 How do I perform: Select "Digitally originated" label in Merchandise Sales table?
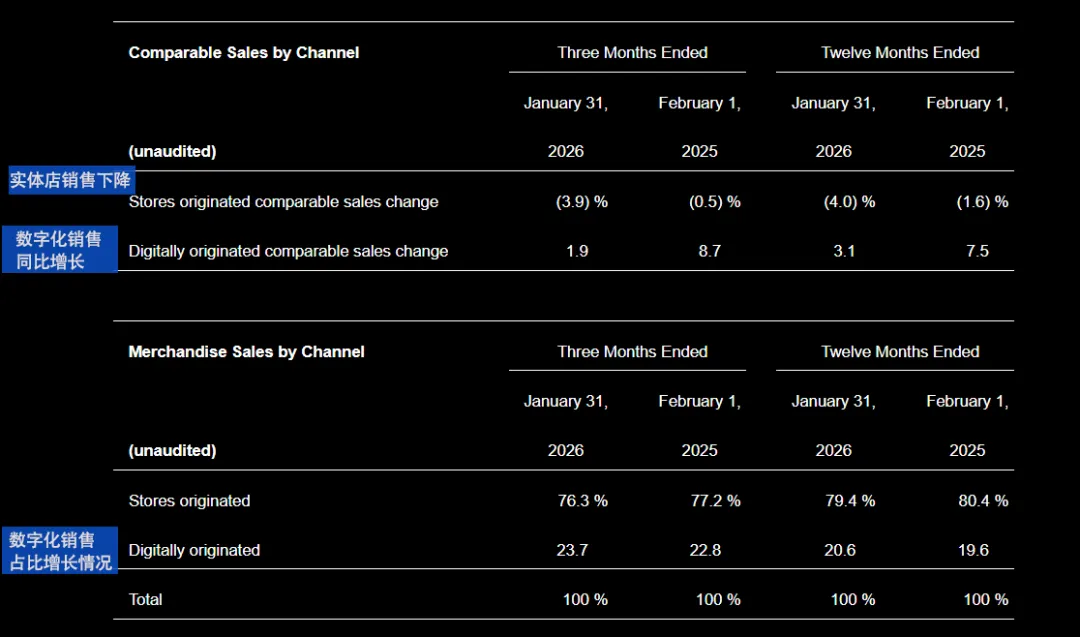194,550
